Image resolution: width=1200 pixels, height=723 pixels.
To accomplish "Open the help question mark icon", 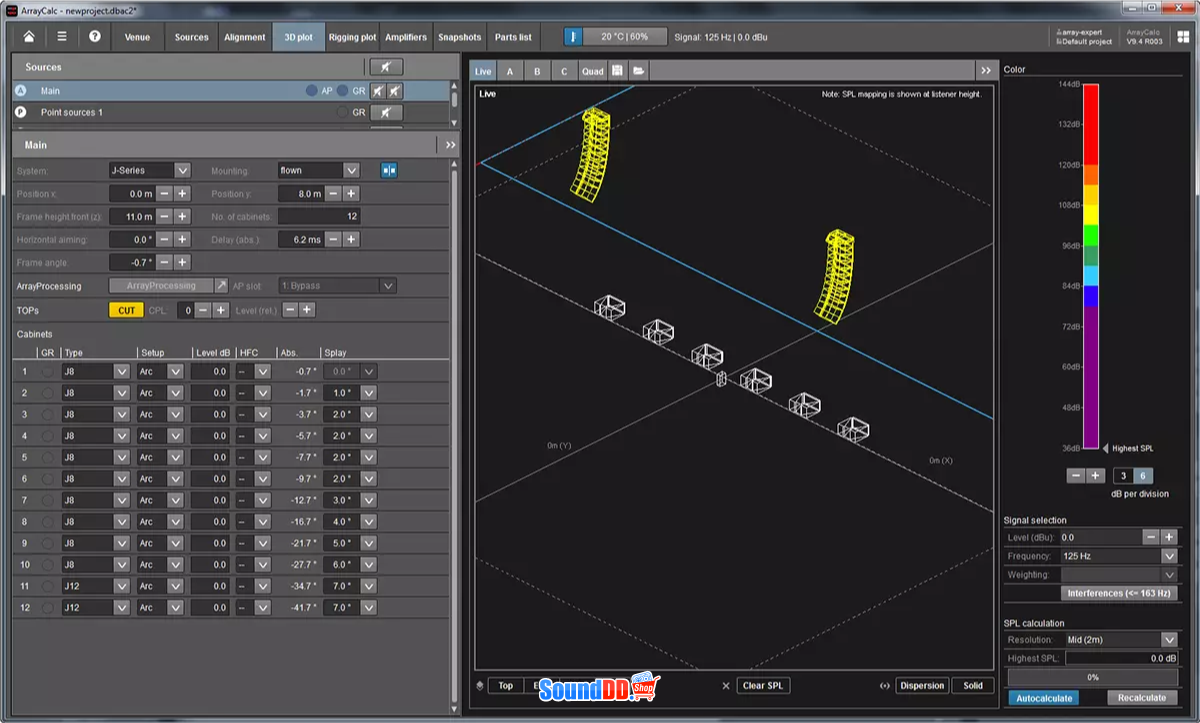I will pos(95,37).
